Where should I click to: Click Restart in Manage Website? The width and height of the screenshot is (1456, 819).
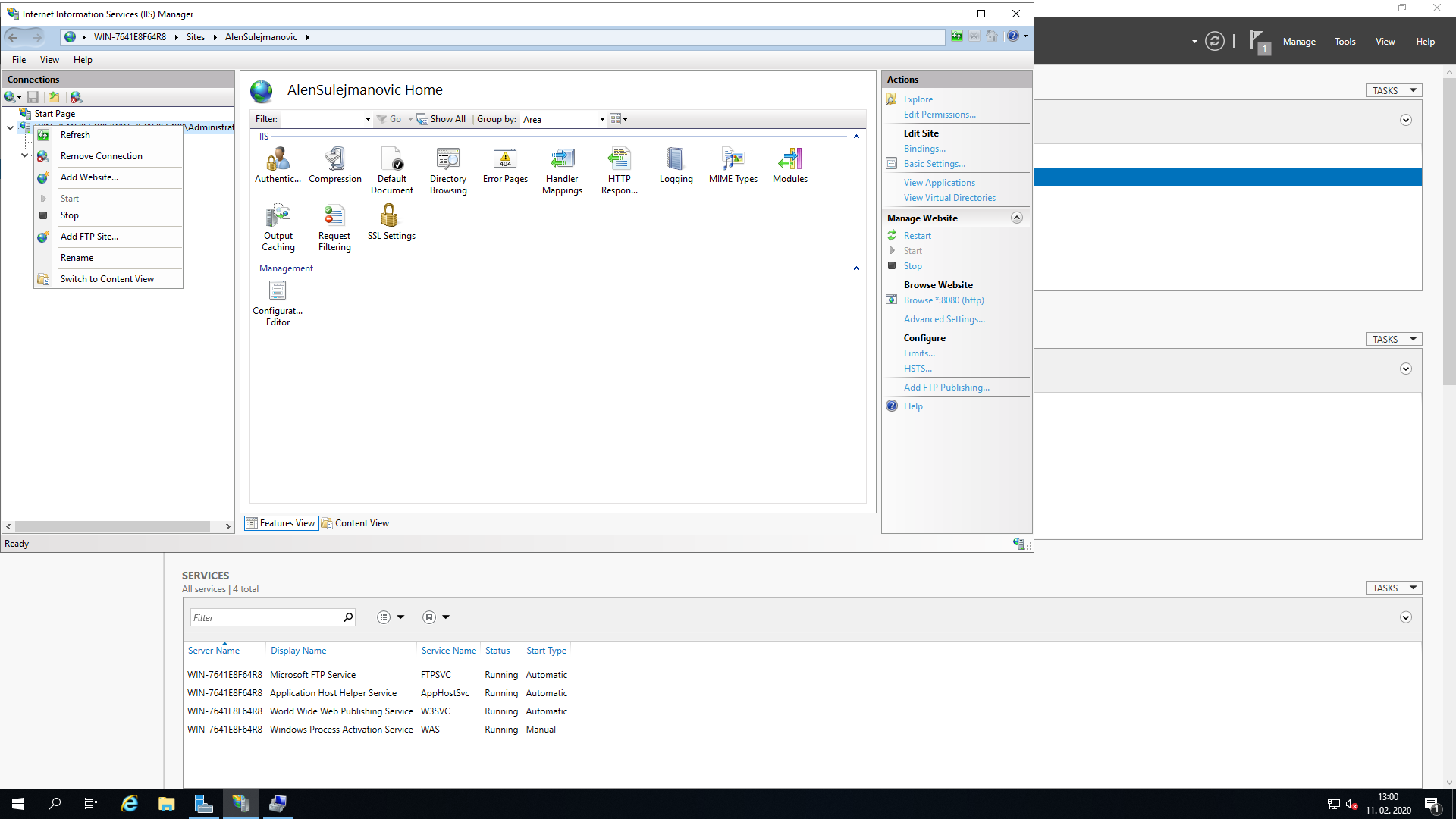pyautogui.click(x=918, y=236)
